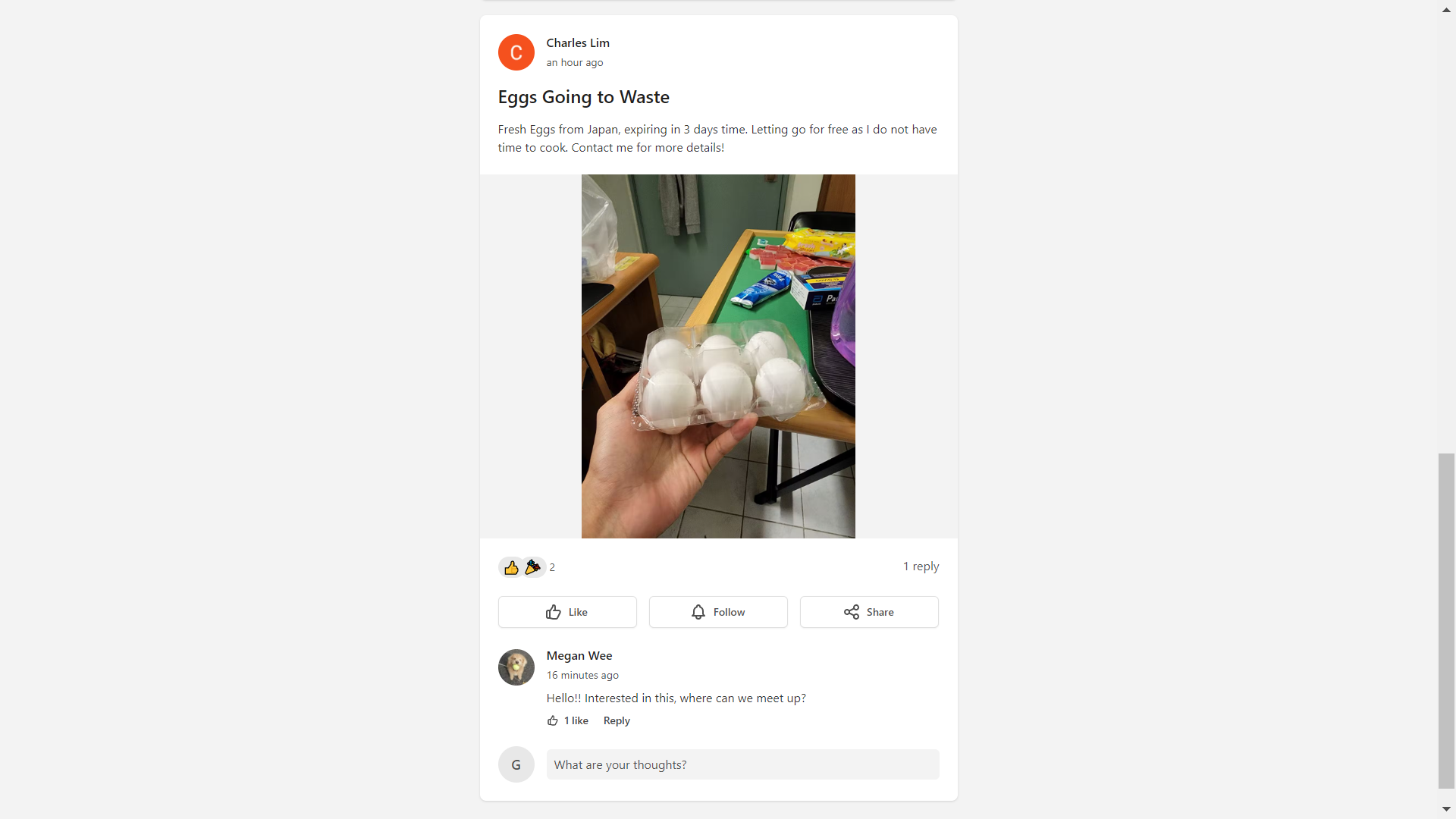Screen dimensions: 1456x819
Task: Follow this Eggs Going to Waste post
Action: pos(718,612)
